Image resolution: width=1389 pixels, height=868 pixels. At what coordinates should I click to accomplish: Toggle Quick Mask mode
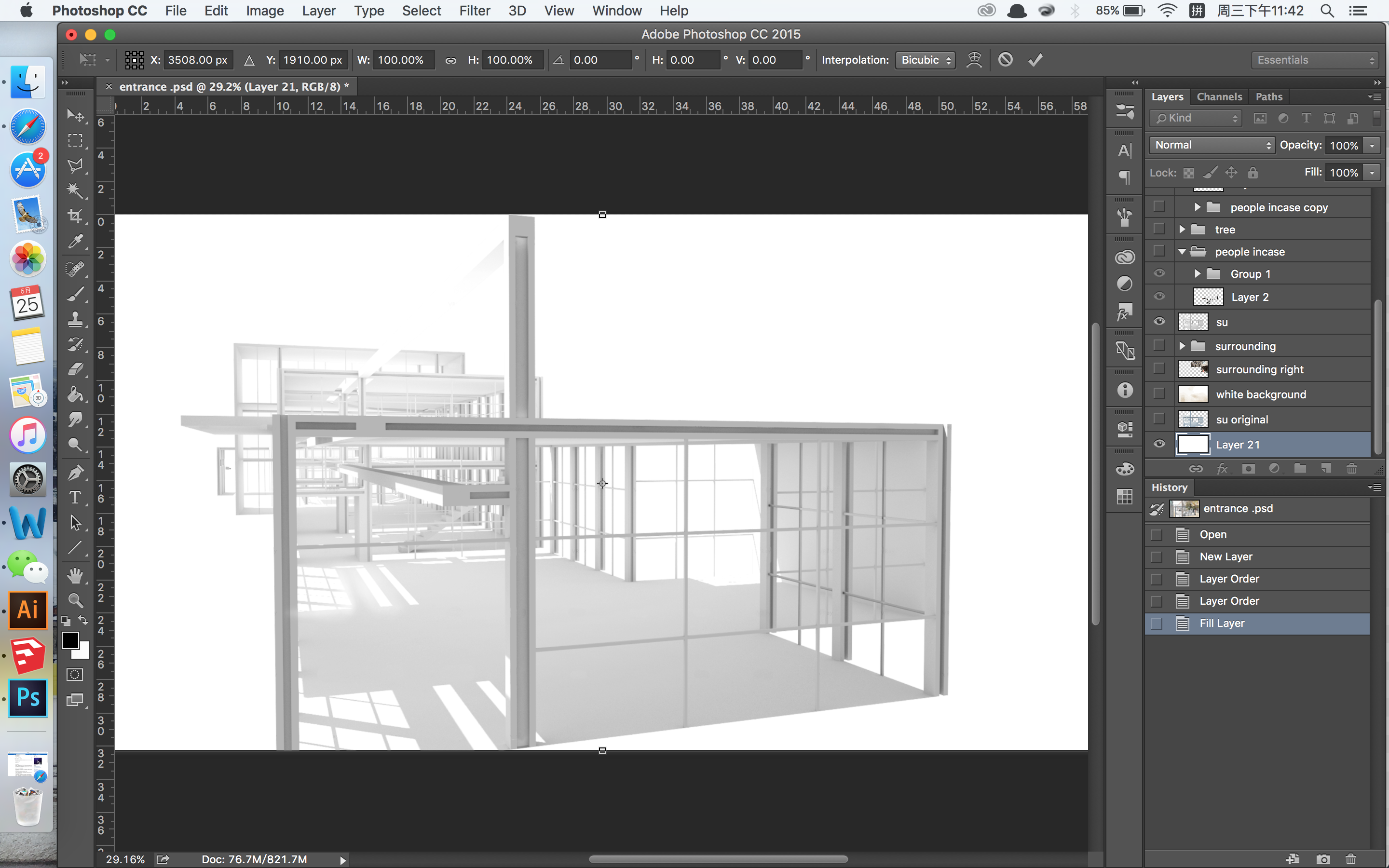[x=75, y=675]
